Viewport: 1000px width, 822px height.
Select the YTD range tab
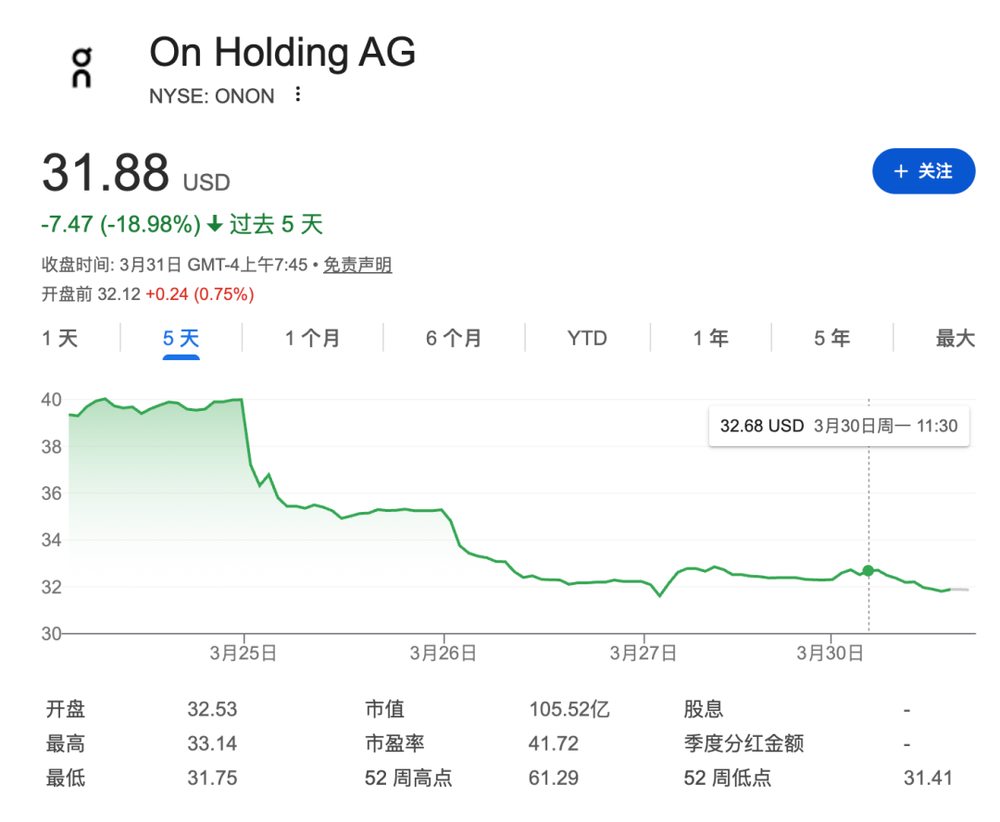587,338
